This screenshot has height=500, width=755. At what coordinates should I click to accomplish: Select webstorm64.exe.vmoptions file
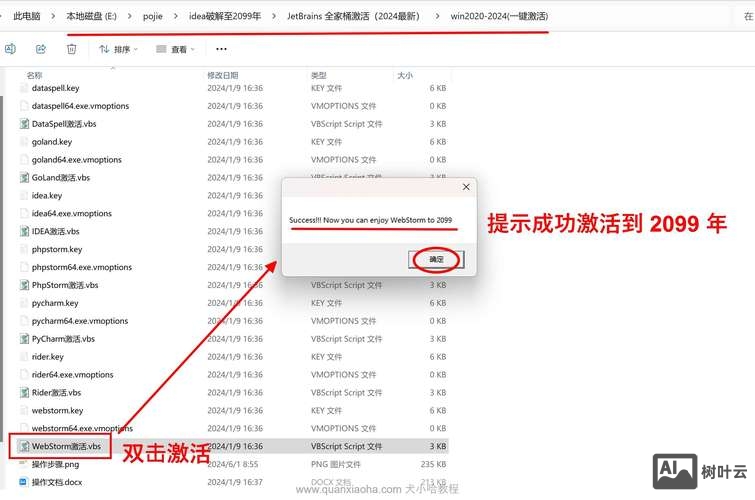coord(82,428)
